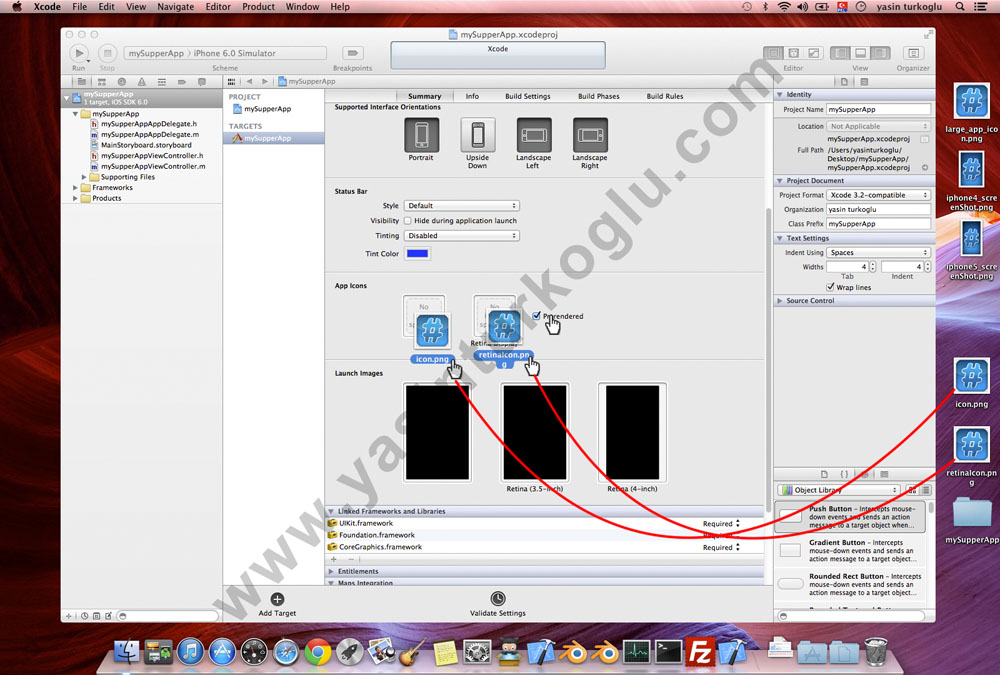The height and width of the screenshot is (675, 1000).
Task: Select icon.png file on the desktop
Action: click(x=971, y=383)
